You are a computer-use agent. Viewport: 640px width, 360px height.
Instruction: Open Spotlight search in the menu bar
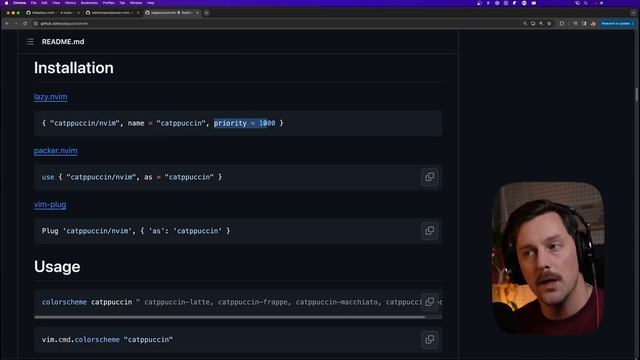click(x=586, y=3)
